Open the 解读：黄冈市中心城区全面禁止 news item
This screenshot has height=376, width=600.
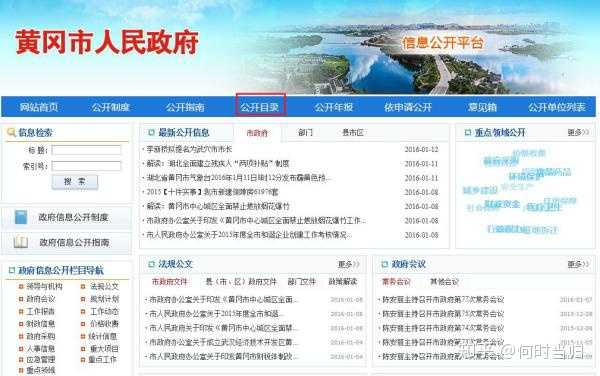click(x=218, y=207)
